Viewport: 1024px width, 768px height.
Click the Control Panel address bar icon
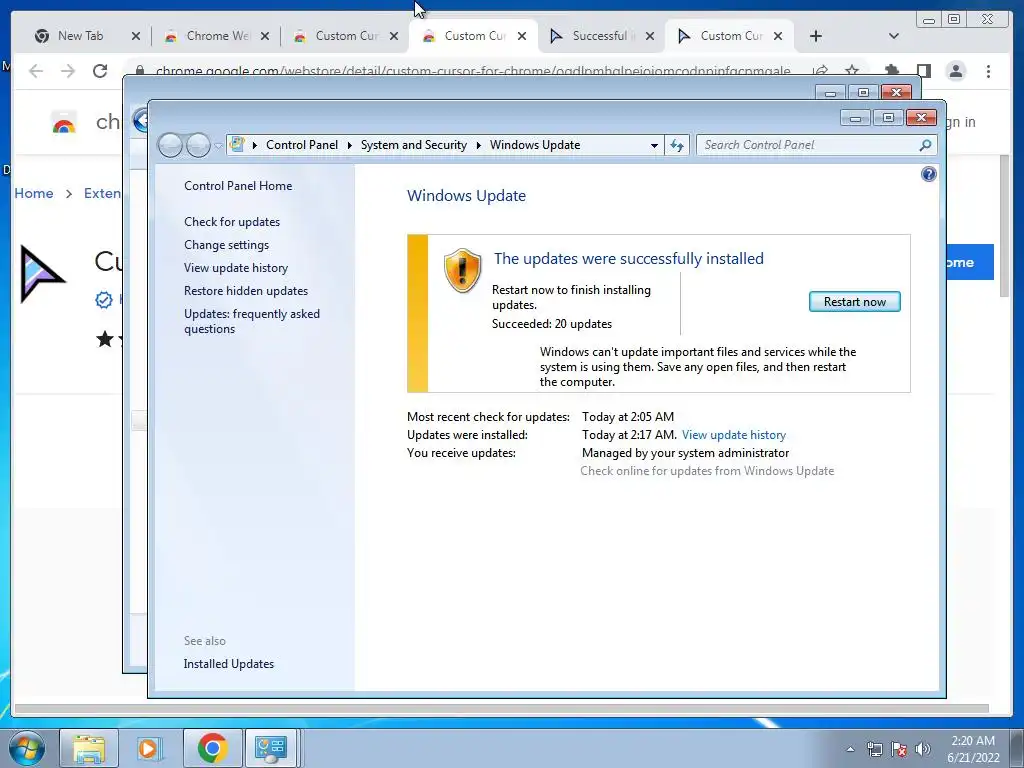[237, 144]
